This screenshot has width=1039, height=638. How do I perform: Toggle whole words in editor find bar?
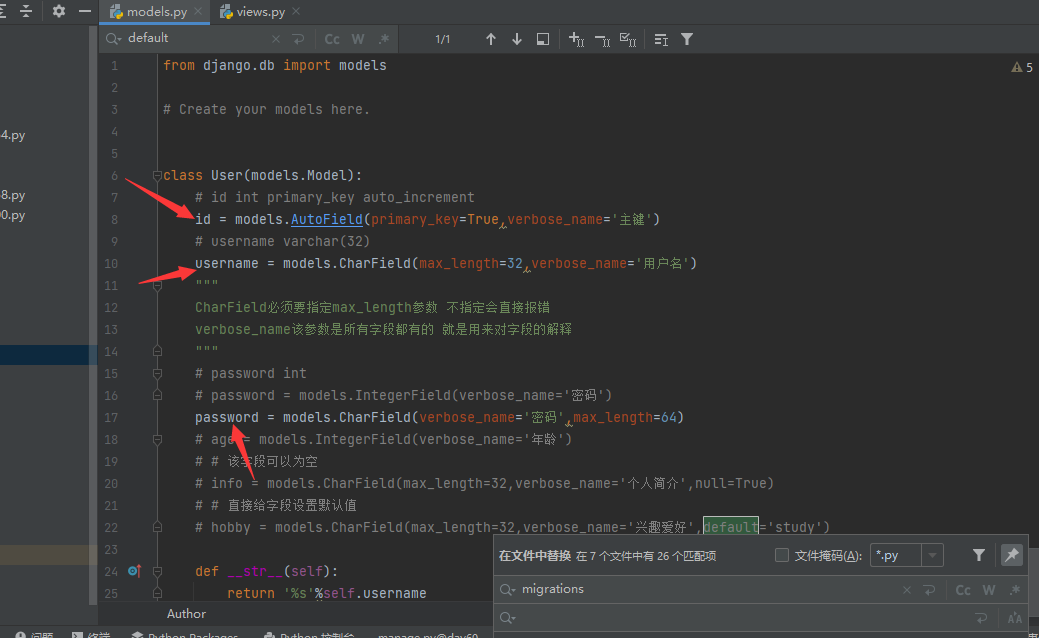pyautogui.click(x=358, y=39)
